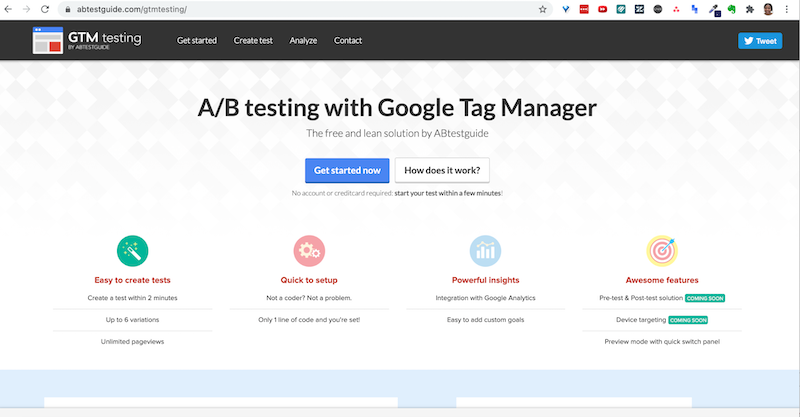Click 'Integration with Google Analytics'

click(486, 298)
